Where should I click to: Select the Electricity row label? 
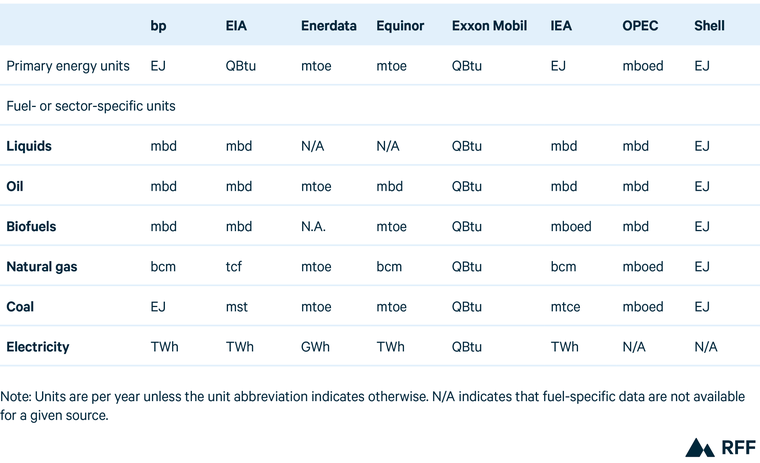click(38, 347)
